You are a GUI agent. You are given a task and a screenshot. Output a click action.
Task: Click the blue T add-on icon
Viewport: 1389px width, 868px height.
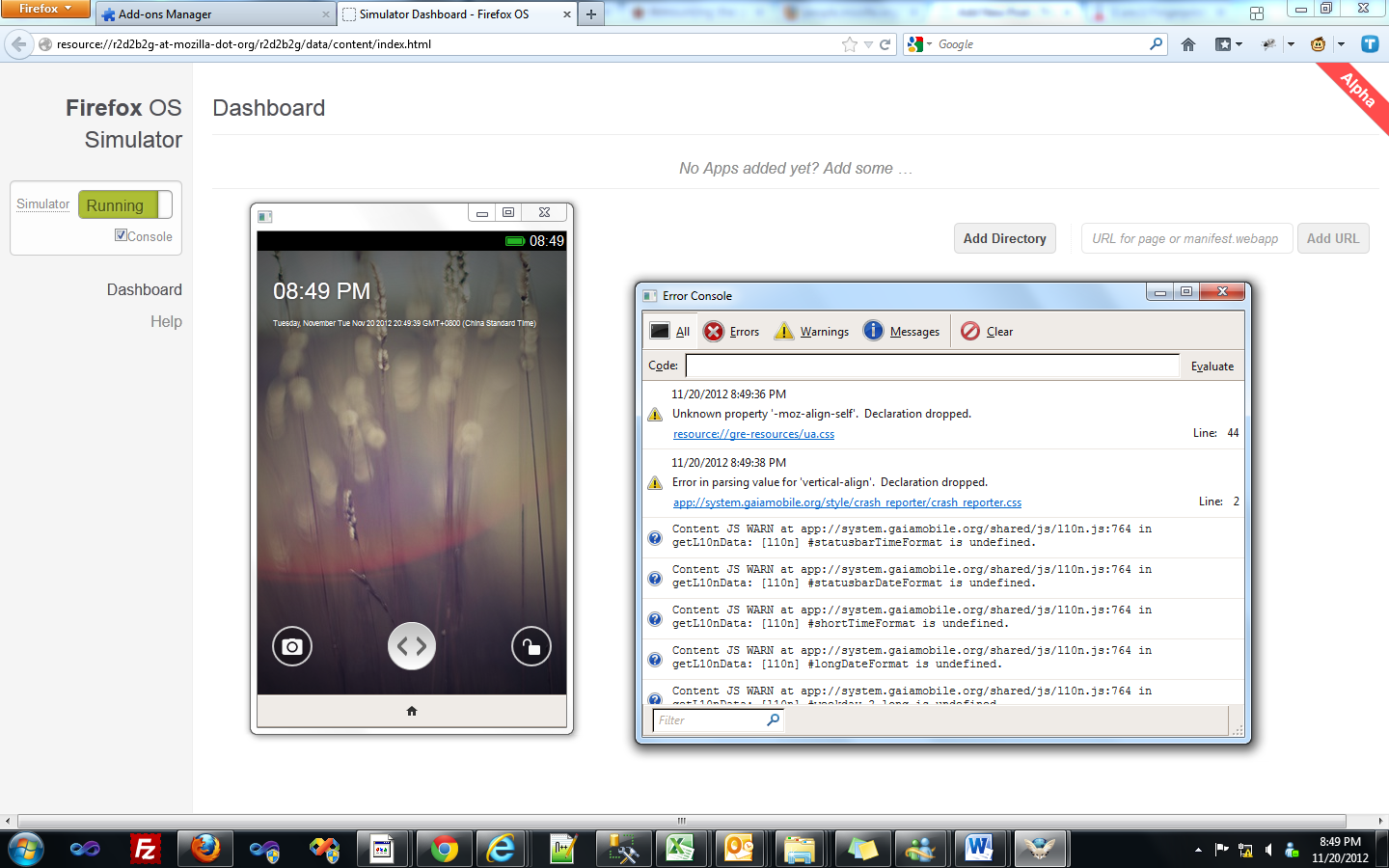pos(1370,44)
